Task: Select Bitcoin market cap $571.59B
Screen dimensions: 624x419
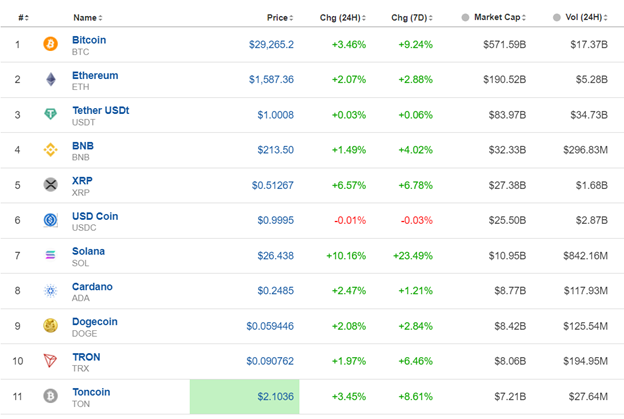Action: pyautogui.click(x=505, y=44)
